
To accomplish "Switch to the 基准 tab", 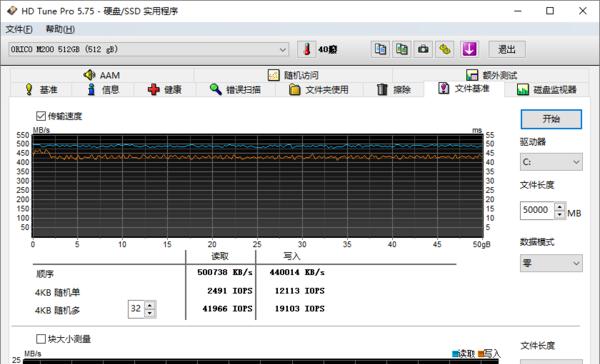I will coord(41,90).
